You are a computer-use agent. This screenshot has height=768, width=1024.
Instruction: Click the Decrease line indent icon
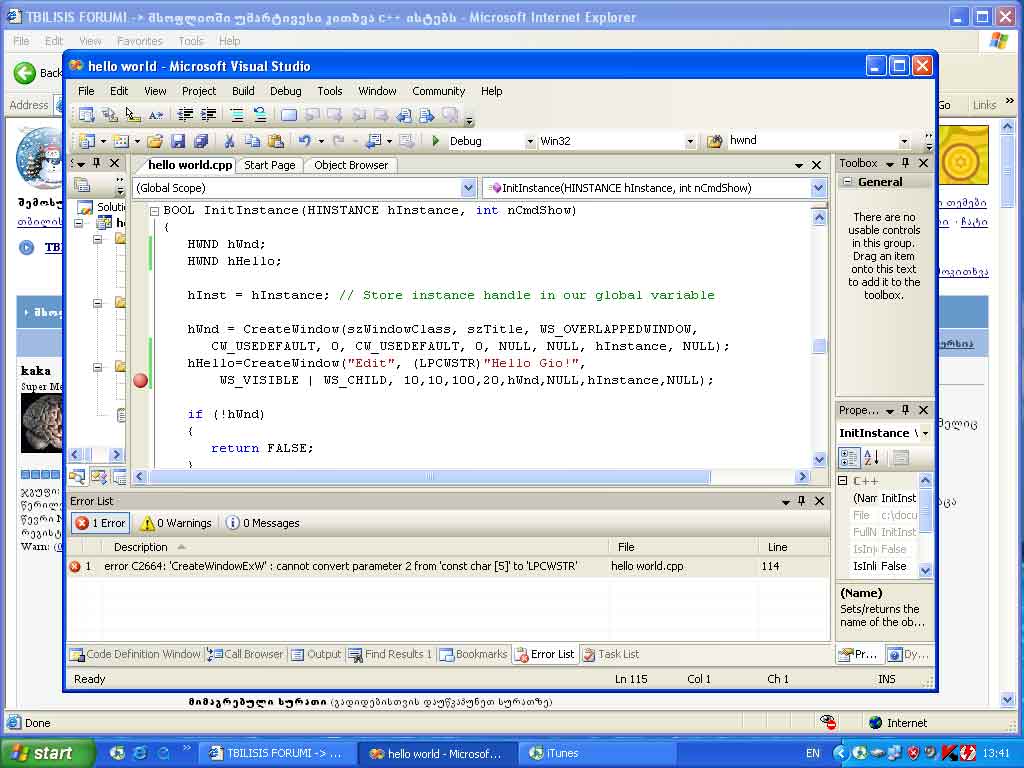point(185,116)
